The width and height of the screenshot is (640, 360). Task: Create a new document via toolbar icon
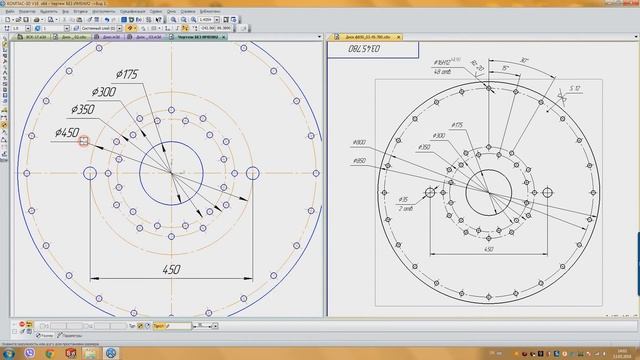8,20
